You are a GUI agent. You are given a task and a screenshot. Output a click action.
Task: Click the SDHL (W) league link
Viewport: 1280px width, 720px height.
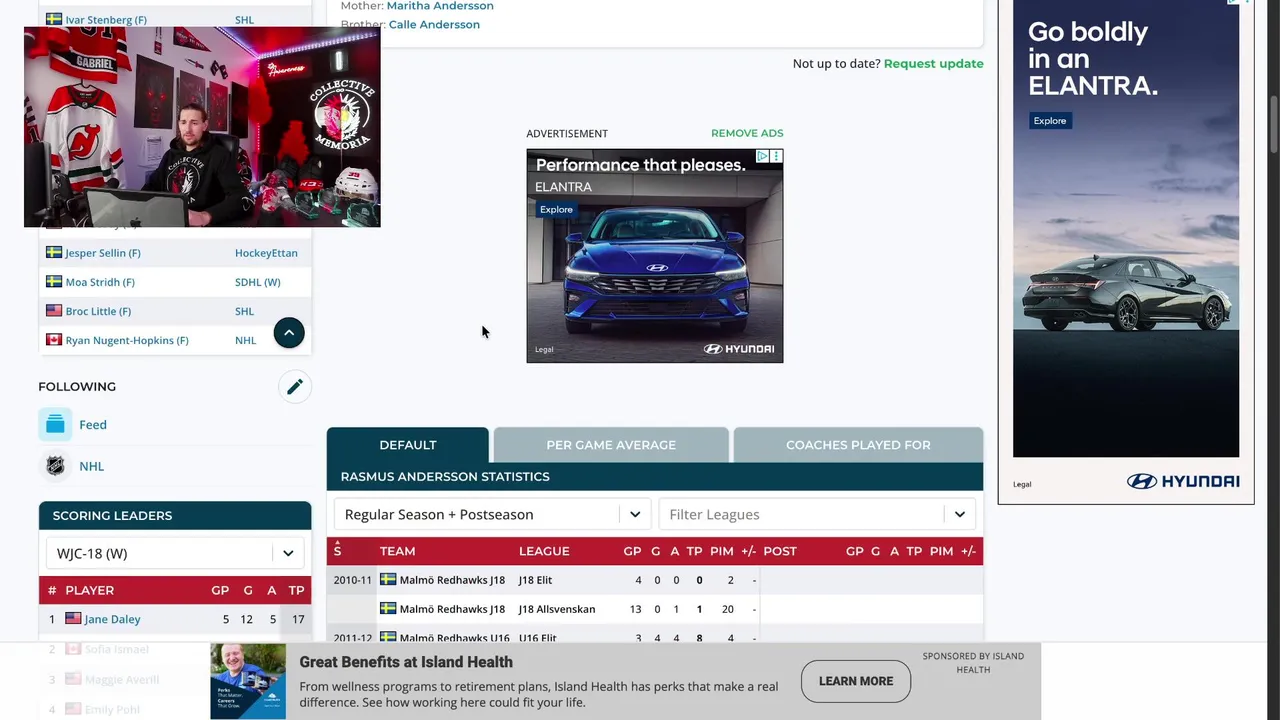[x=258, y=282]
